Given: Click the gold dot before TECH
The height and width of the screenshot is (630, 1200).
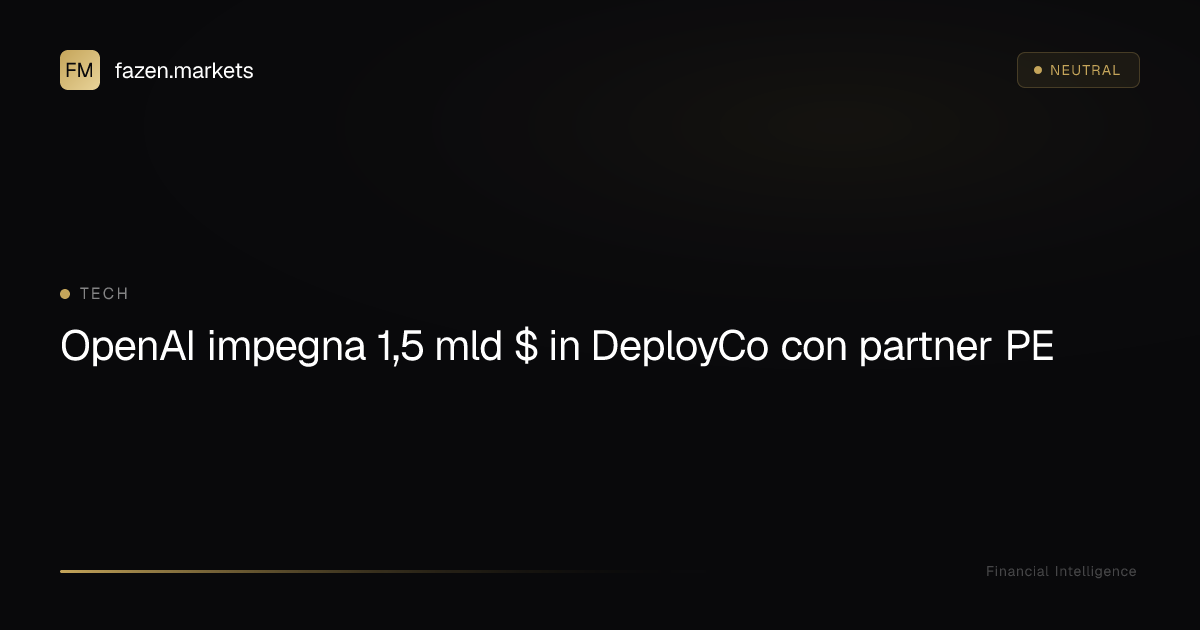Looking at the screenshot, I should [x=65, y=294].
